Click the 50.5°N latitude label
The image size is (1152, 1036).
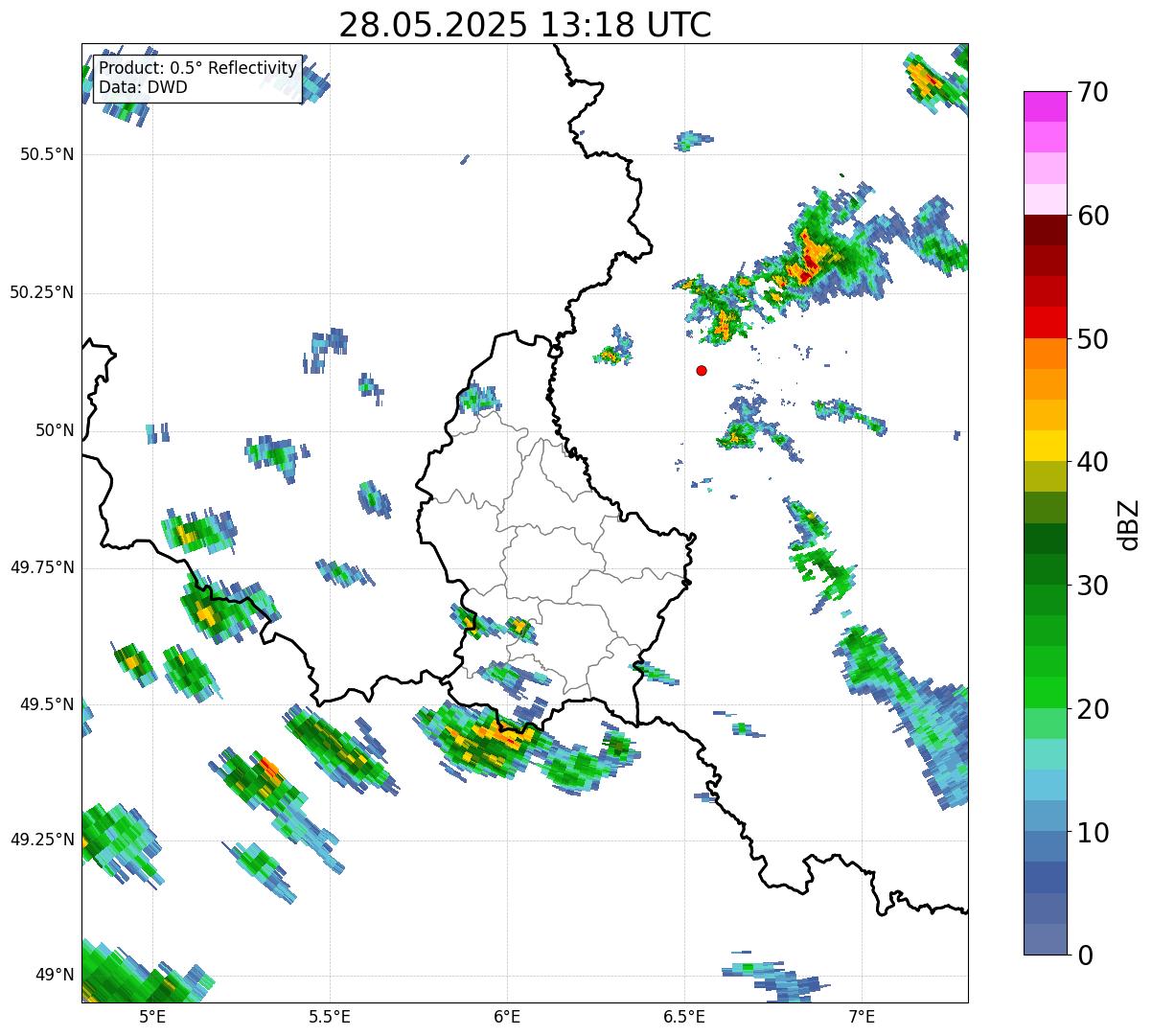47,154
